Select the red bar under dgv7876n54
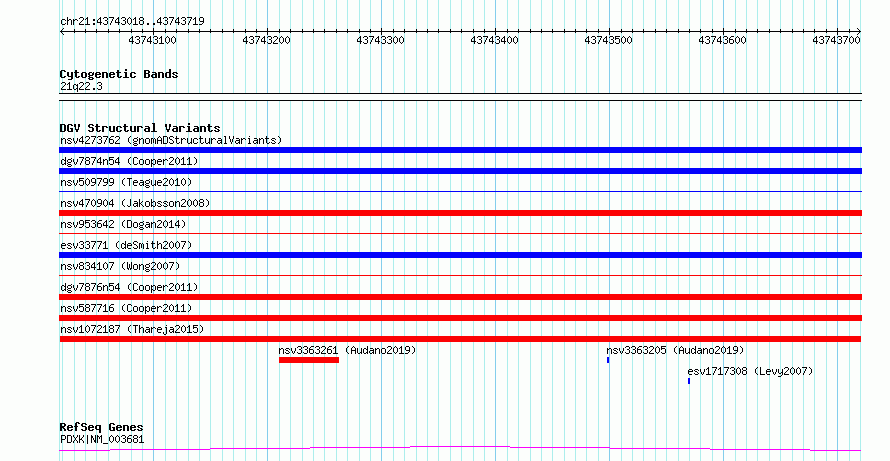890x461 pixels. click(460, 297)
